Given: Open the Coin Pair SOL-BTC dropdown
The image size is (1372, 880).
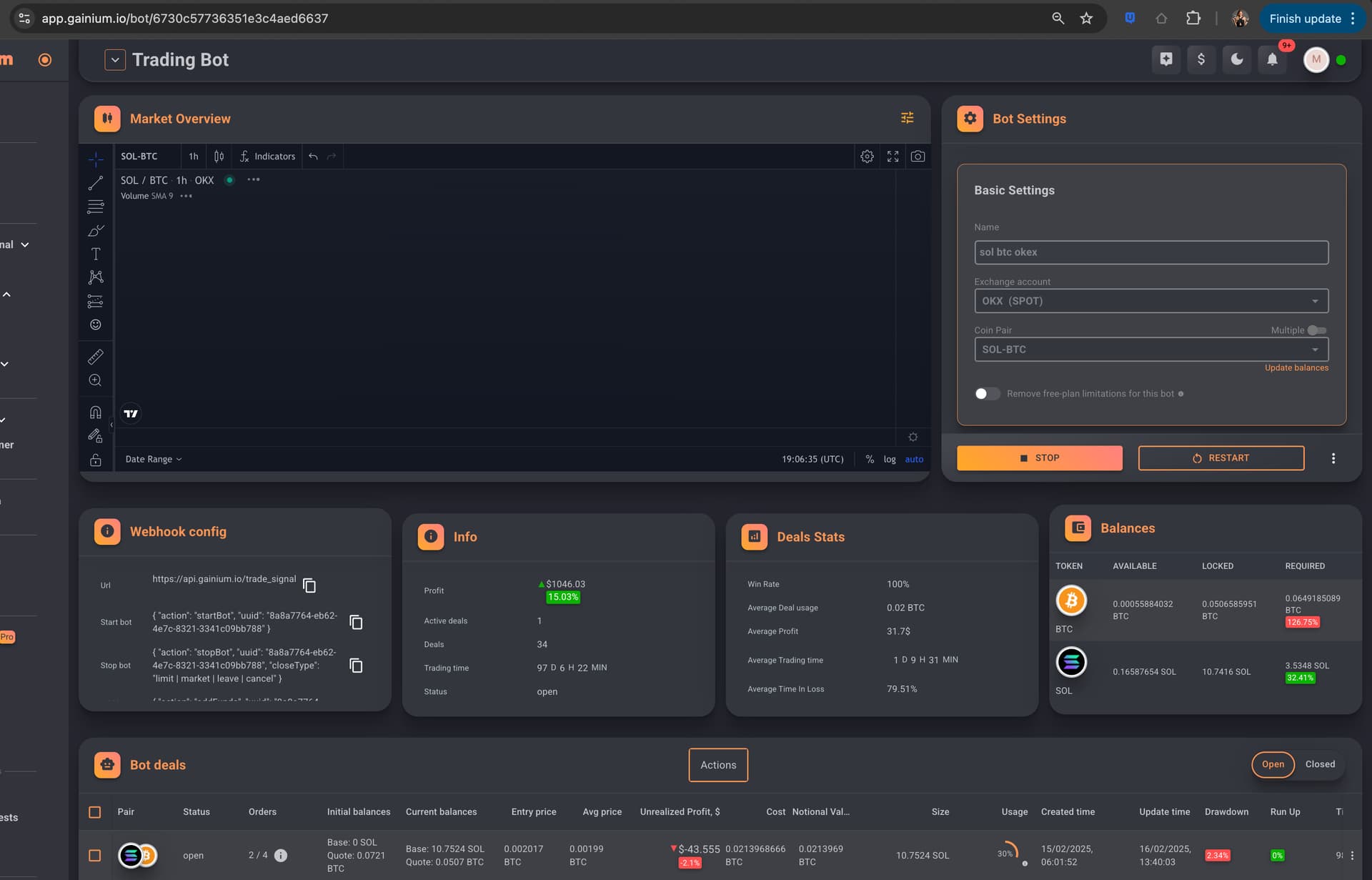Looking at the screenshot, I should (1151, 350).
